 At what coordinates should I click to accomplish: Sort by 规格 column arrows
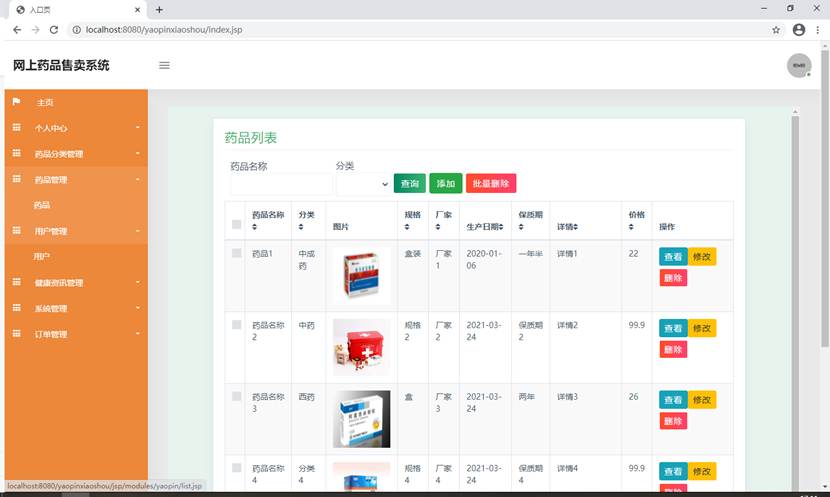point(407,227)
